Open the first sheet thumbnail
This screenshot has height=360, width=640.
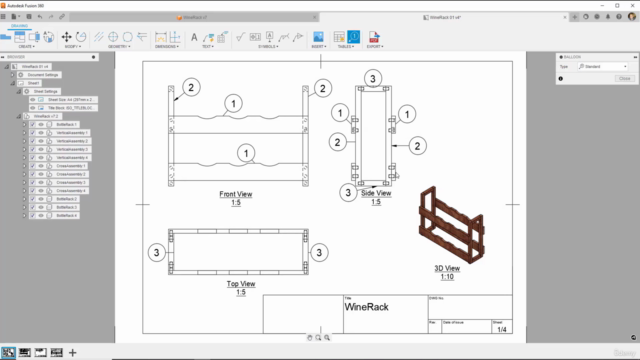(x=8, y=353)
